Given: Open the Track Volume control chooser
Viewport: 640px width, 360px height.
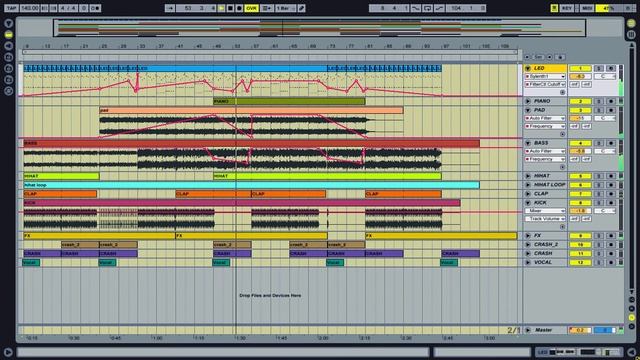Looking at the screenshot, I should [545, 219].
